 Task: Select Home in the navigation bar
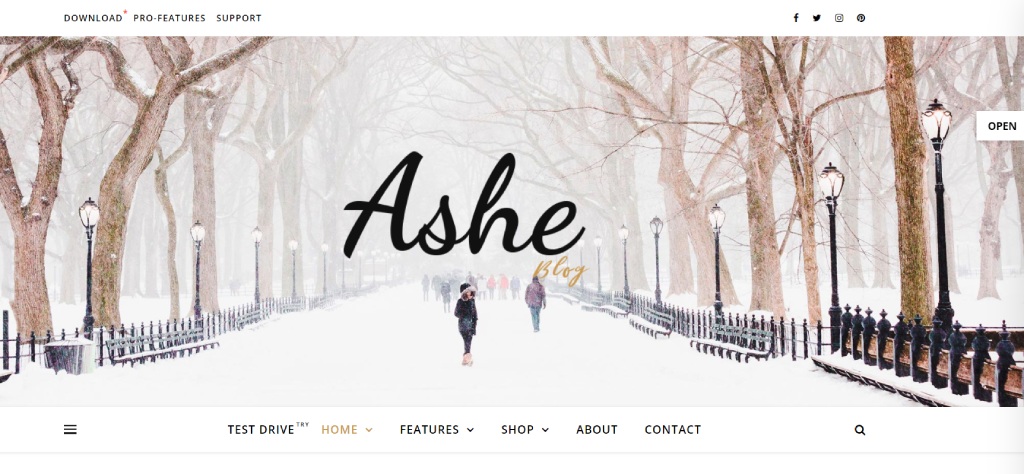pyautogui.click(x=339, y=430)
